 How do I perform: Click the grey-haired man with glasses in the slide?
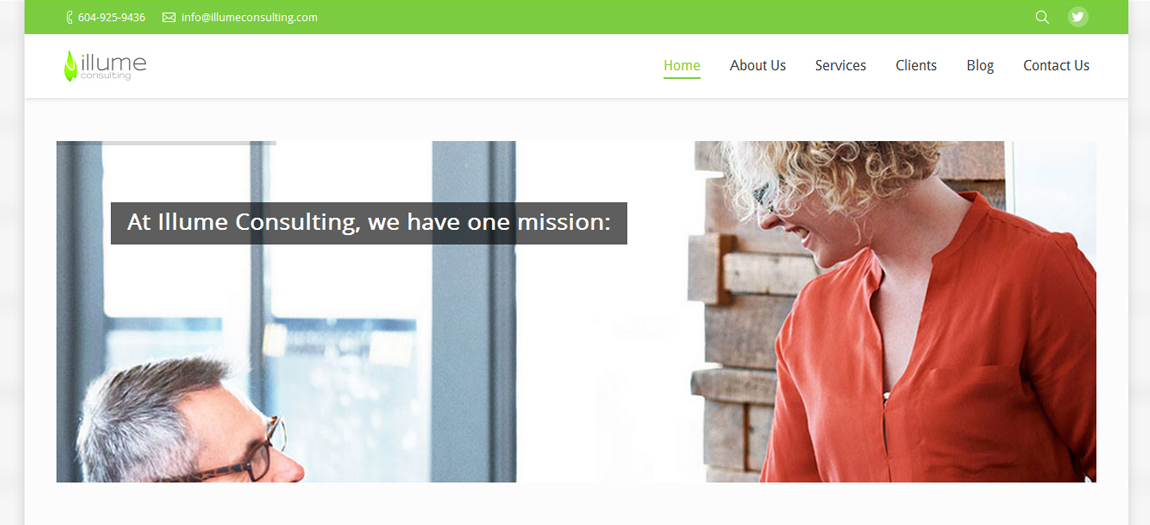click(x=189, y=420)
